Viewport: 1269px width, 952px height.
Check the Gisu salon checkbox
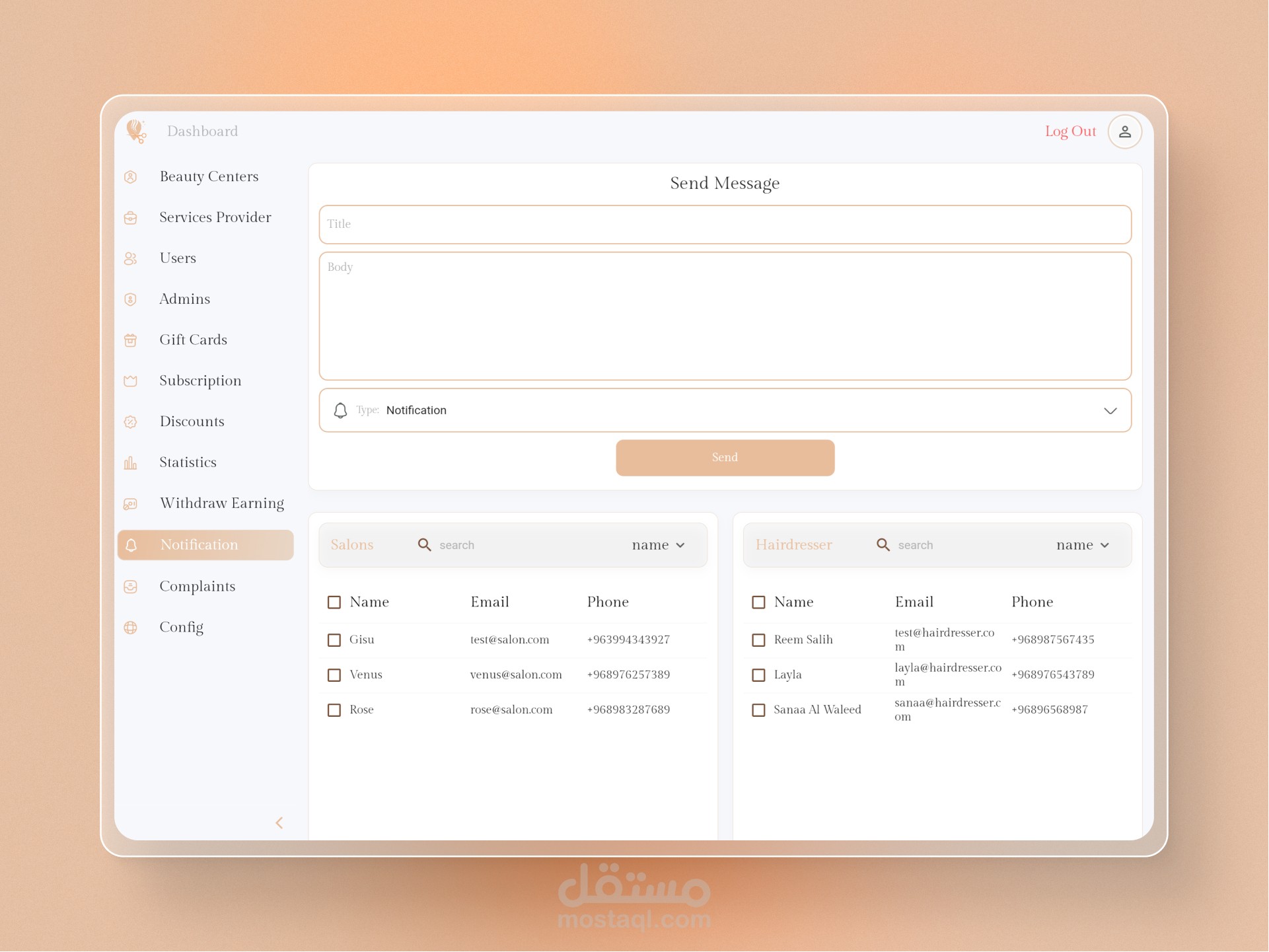tap(334, 640)
